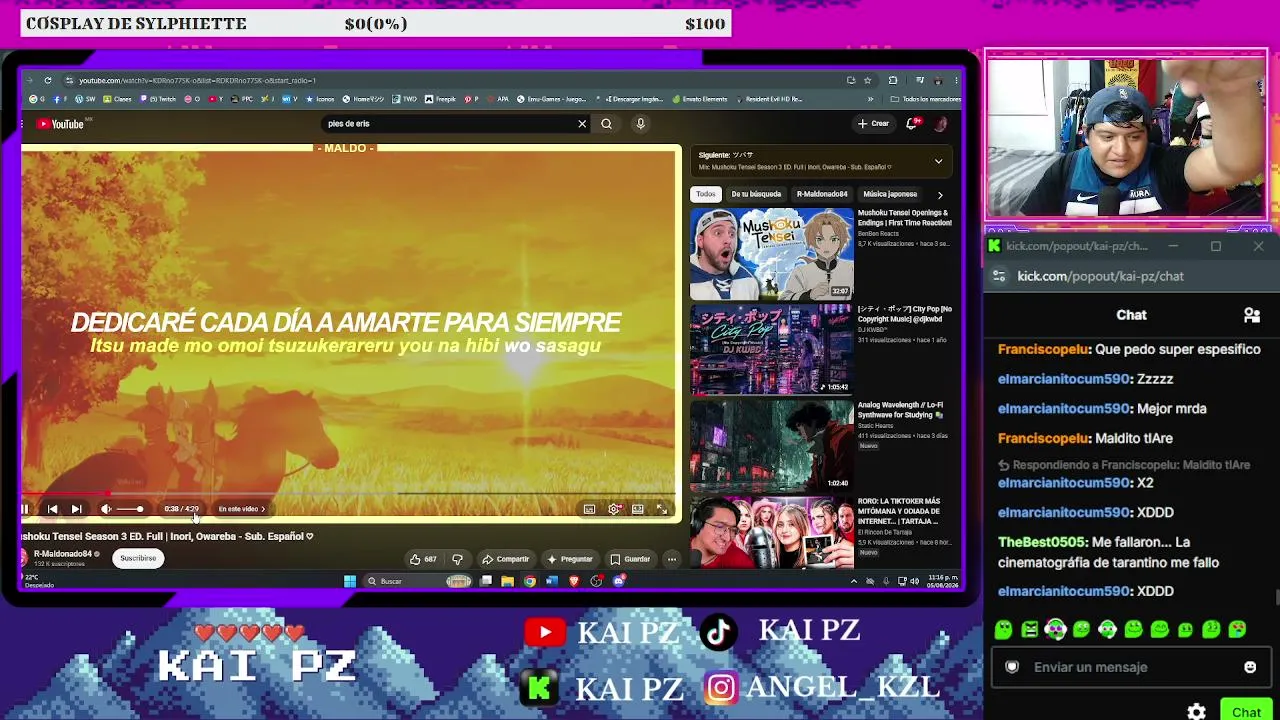Screen dimensions: 1280x720
Task: Adjust the YouTube volume slider
Action: pos(130,509)
